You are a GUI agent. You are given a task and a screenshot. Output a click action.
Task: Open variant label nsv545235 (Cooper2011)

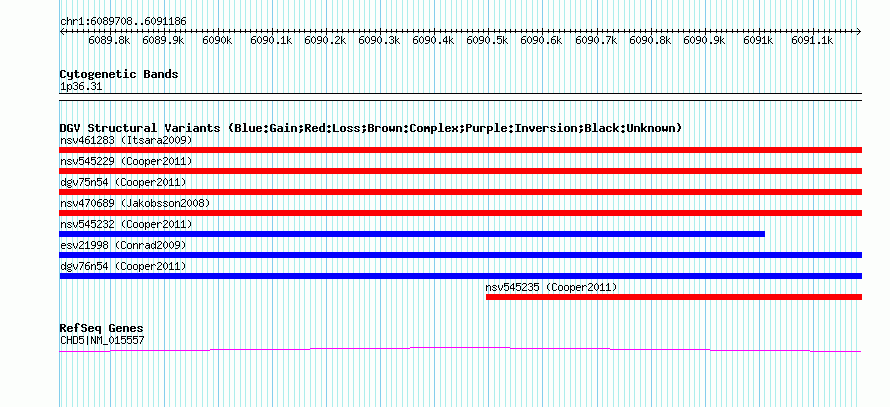[x=551, y=287]
